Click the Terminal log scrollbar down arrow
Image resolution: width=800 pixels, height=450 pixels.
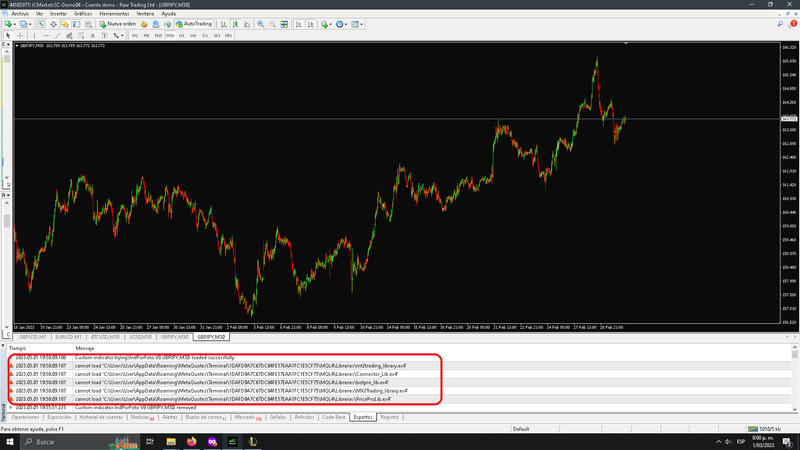pyautogui.click(x=794, y=409)
